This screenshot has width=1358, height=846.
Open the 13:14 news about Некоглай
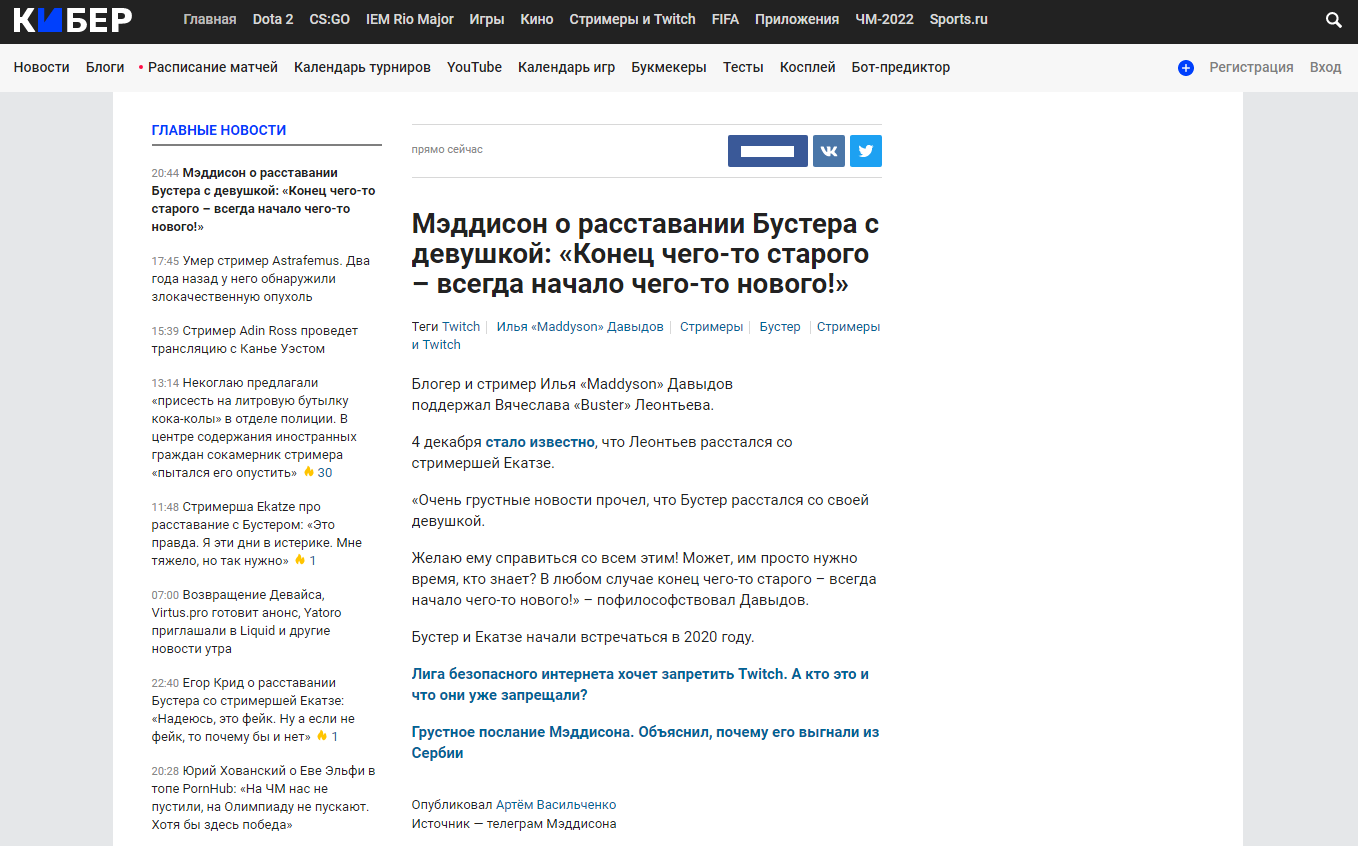pos(254,427)
